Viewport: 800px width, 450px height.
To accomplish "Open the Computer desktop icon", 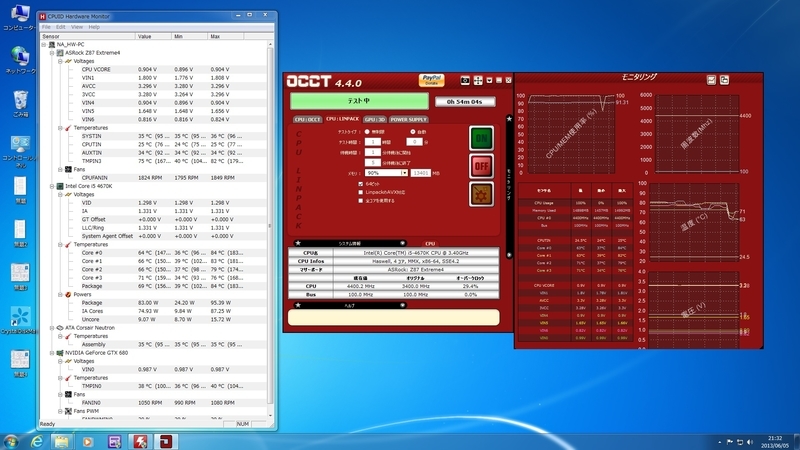I will (20, 17).
